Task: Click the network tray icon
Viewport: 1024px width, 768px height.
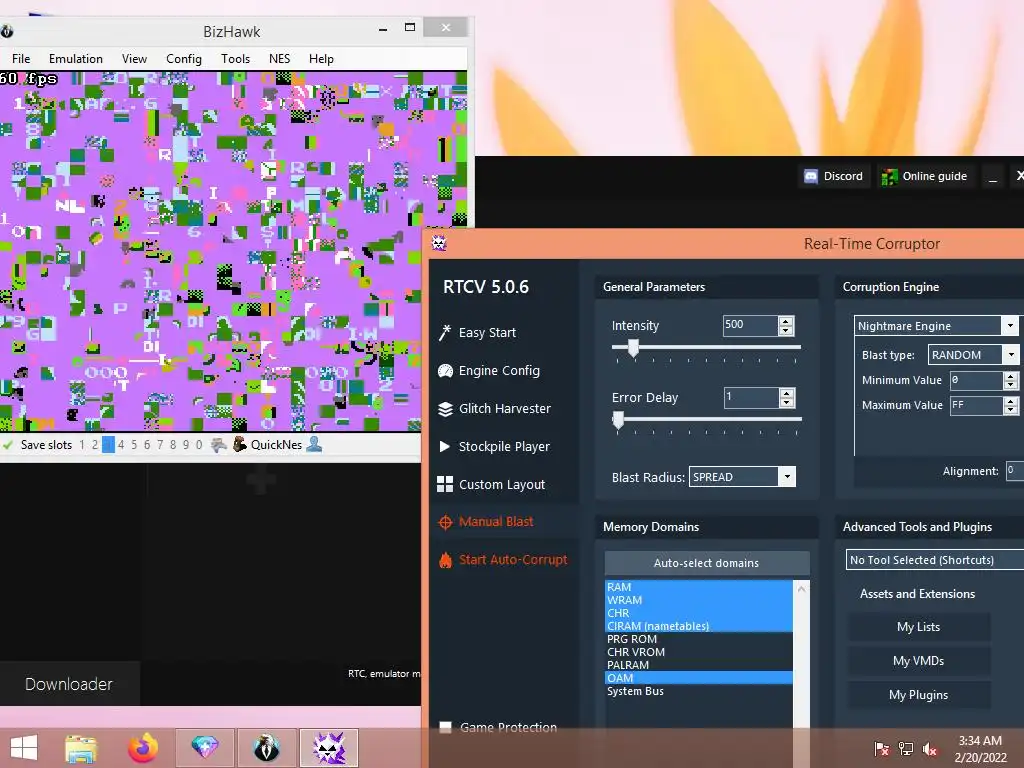Action: (906, 748)
